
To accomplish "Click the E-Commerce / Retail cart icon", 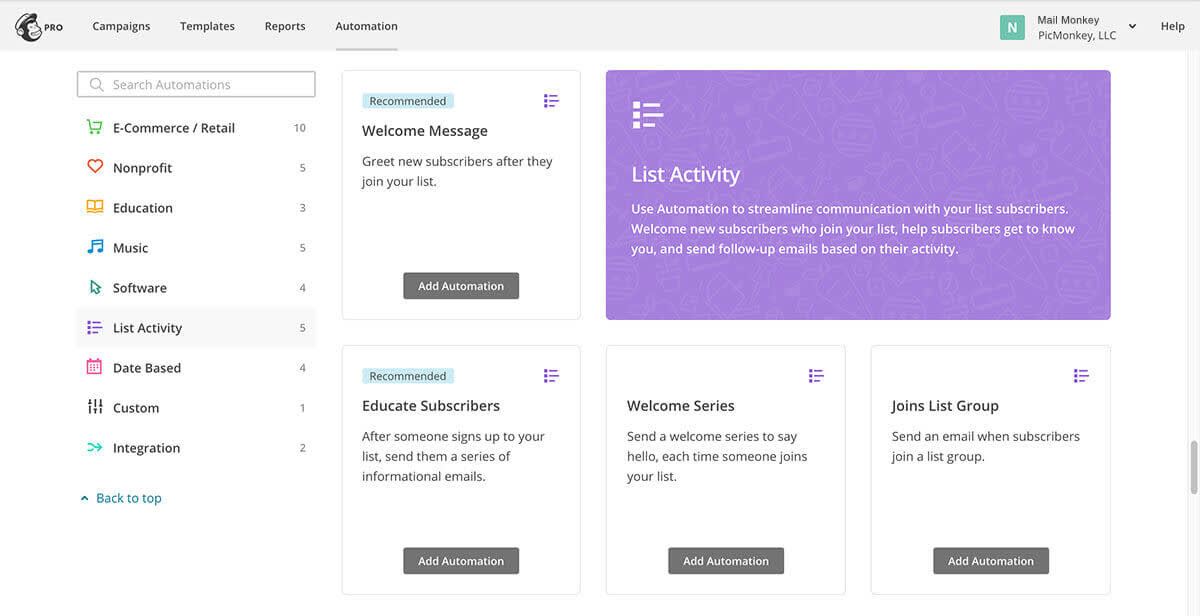I will pyautogui.click(x=95, y=128).
